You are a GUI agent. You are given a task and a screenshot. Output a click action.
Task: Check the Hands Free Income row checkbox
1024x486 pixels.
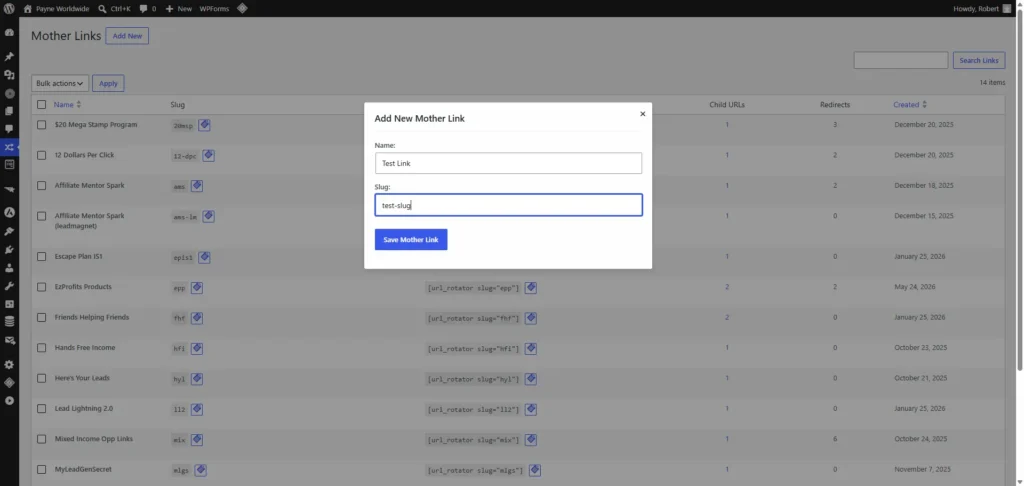tap(42, 348)
